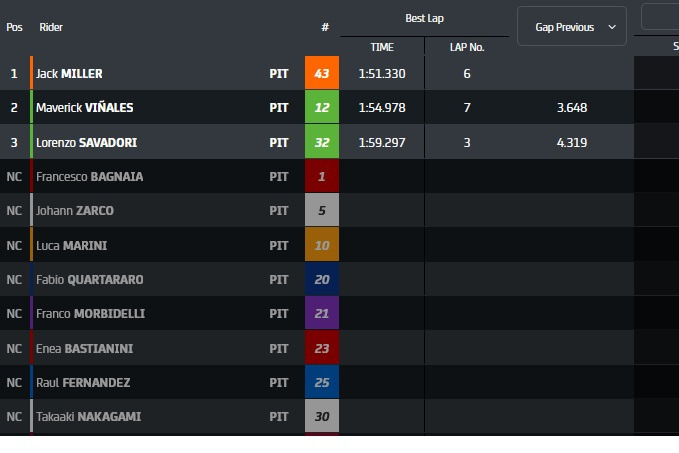Select the Takaaki NAKAGAMI row
The height and width of the screenshot is (453, 679).
317,416
